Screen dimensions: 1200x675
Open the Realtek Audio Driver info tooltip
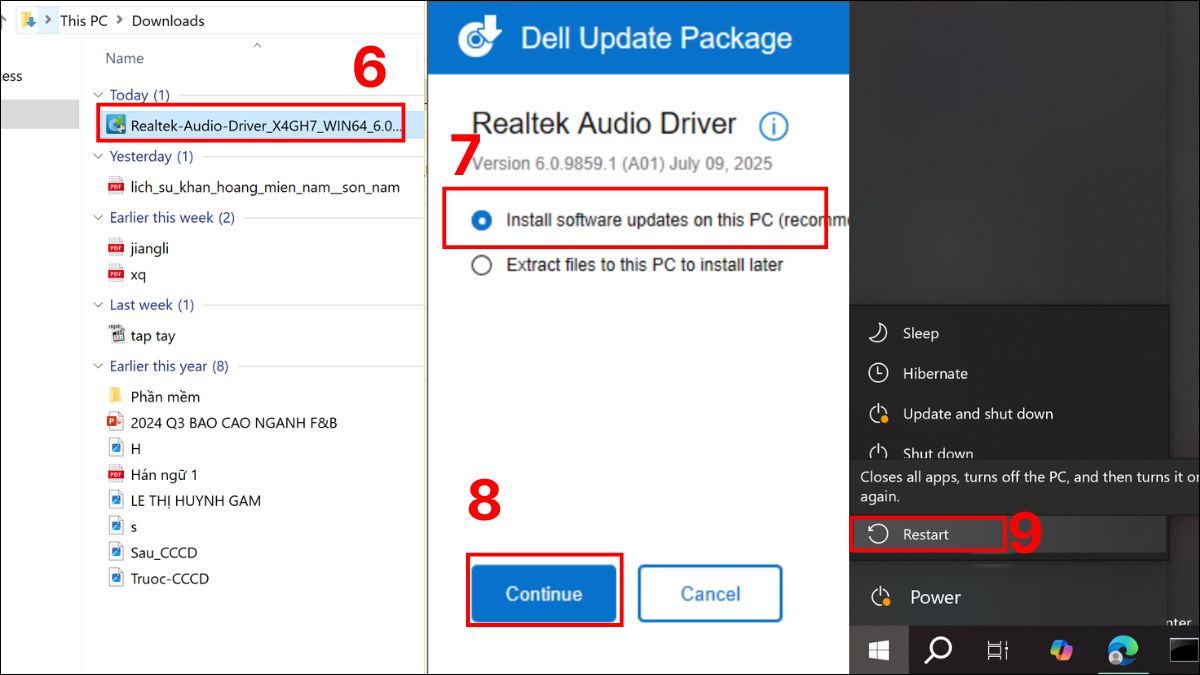point(775,126)
